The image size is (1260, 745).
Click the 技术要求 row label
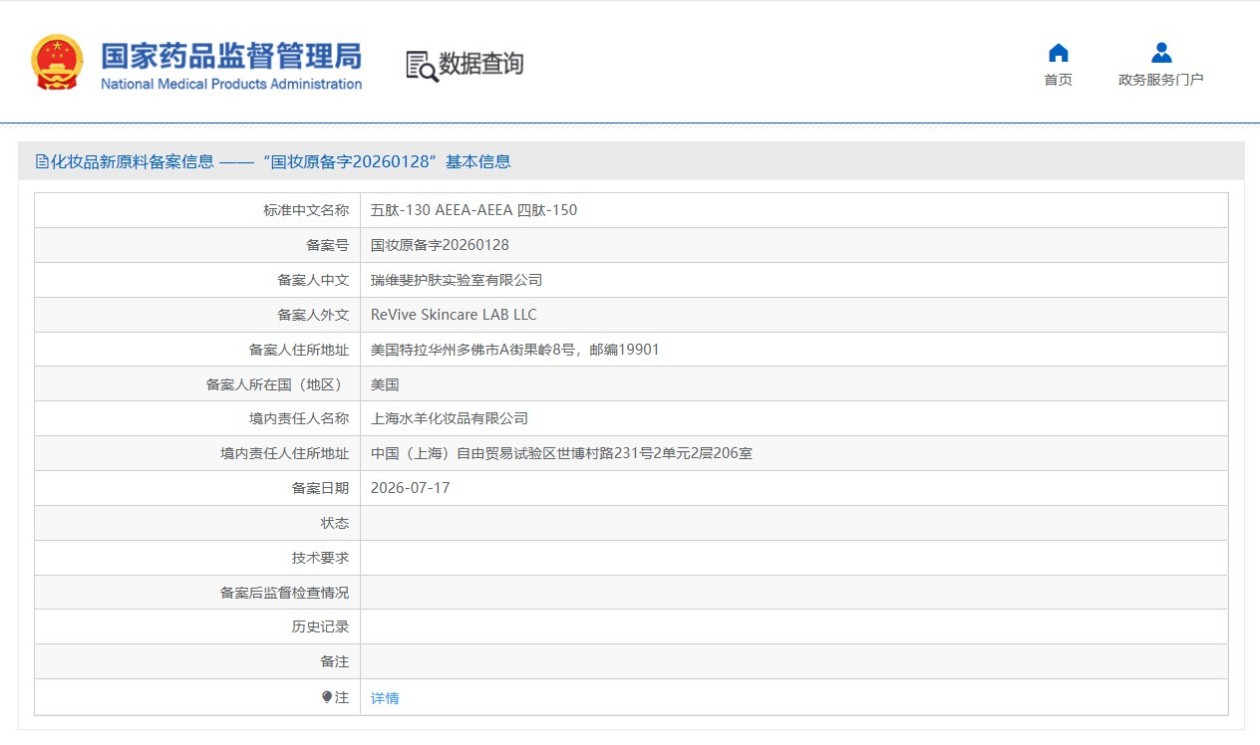(x=320, y=557)
